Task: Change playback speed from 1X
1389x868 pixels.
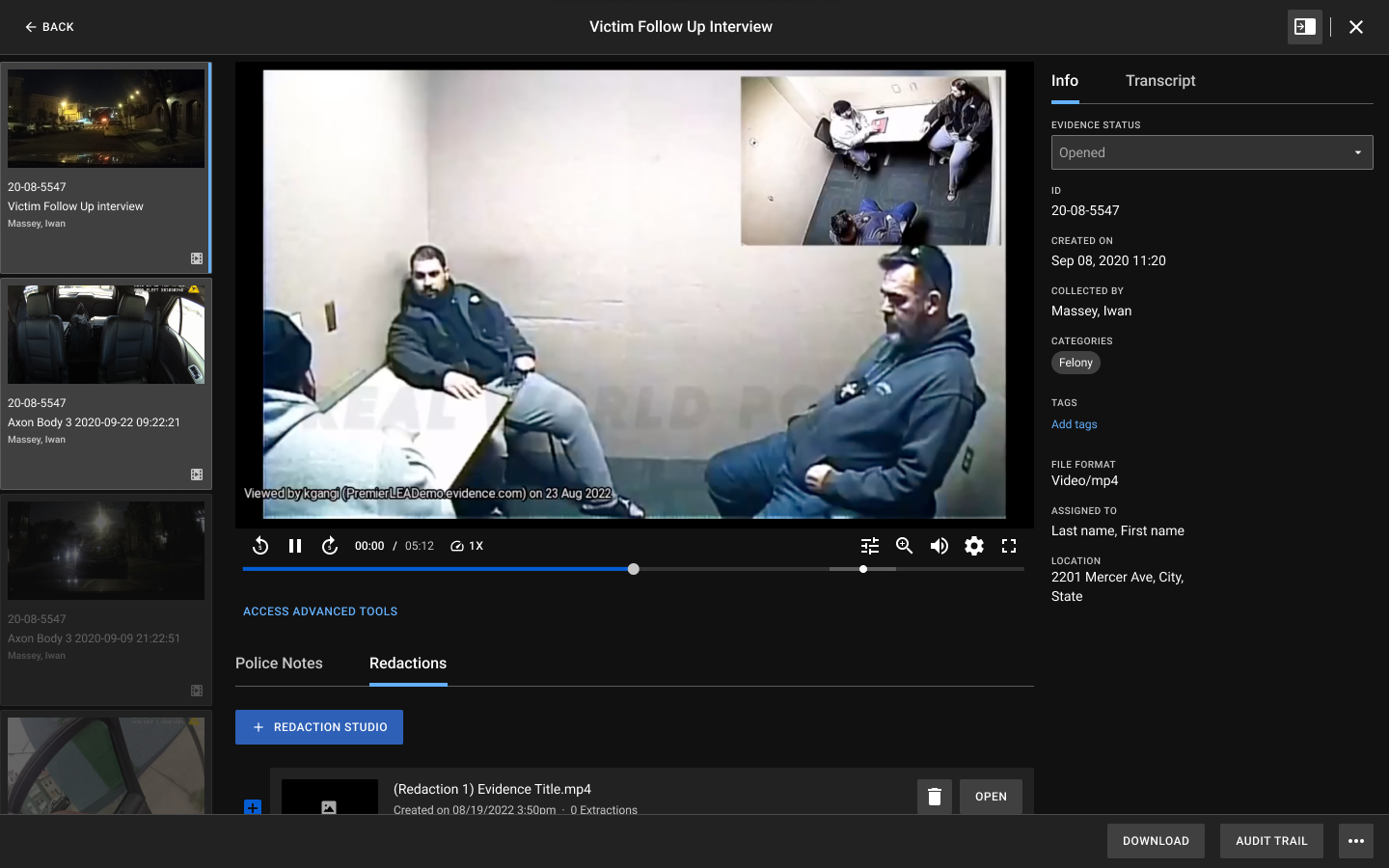Action: pyautogui.click(x=467, y=546)
